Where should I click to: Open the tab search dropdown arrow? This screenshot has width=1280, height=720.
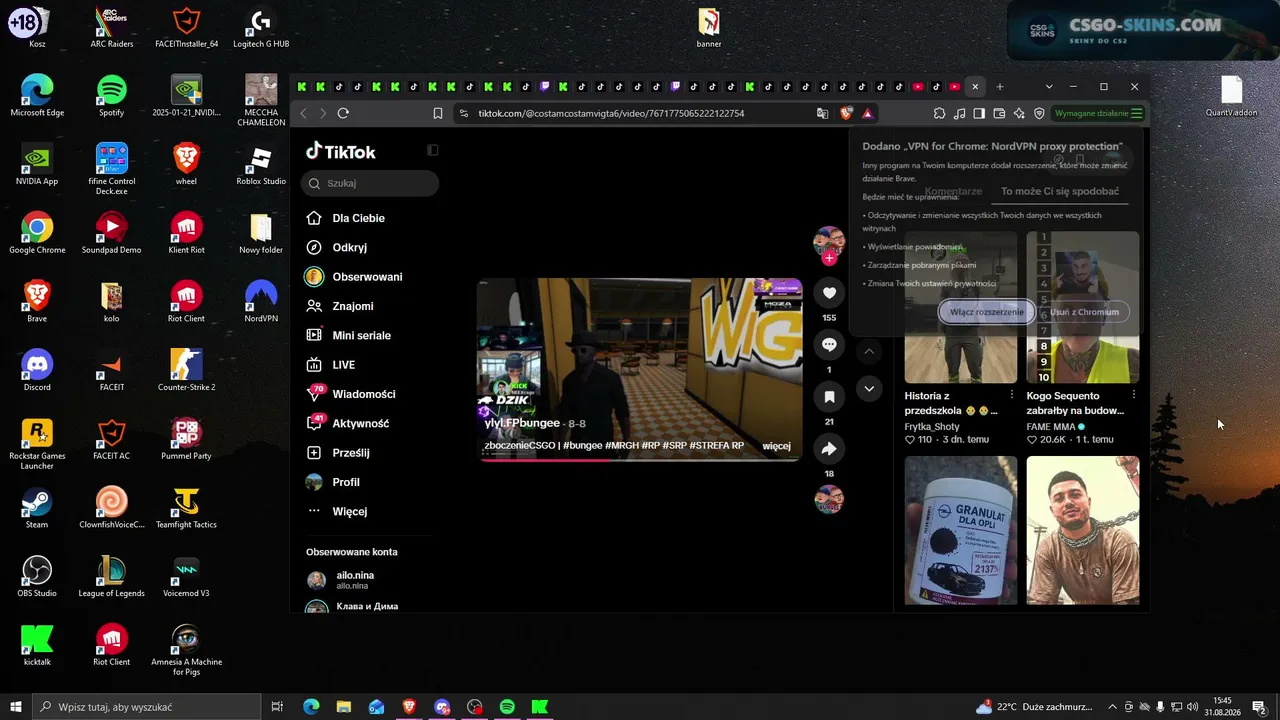click(1049, 87)
